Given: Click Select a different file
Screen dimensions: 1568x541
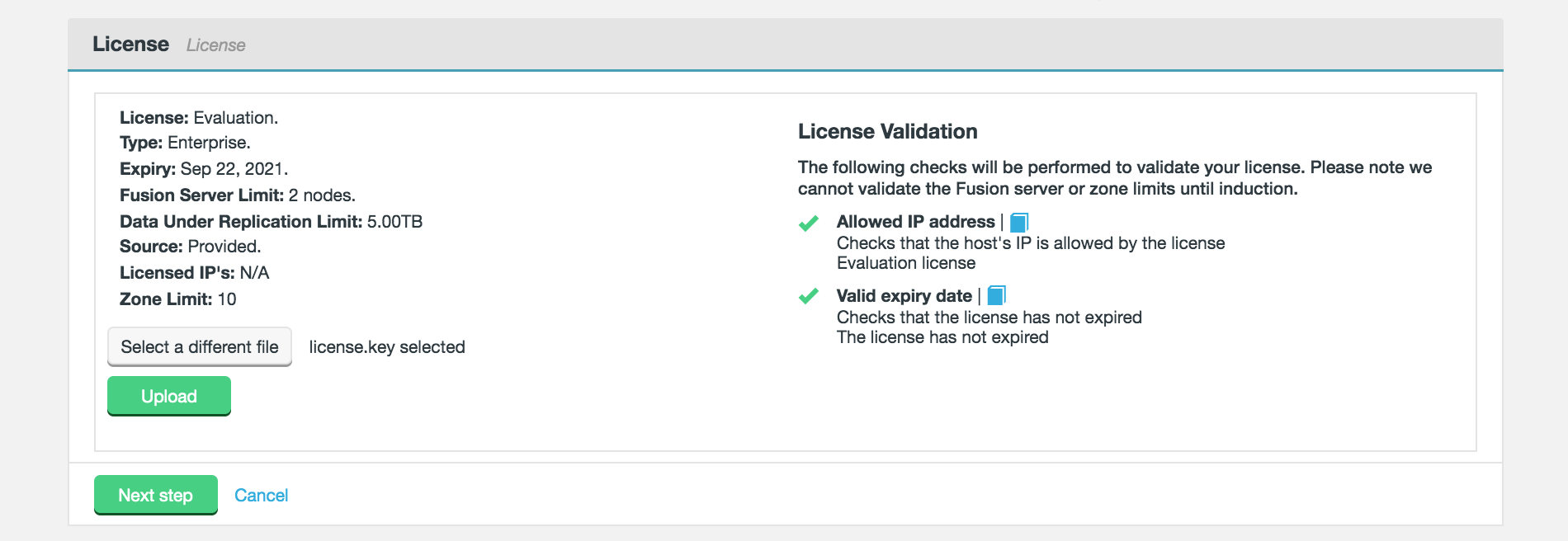Looking at the screenshot, I should [199, 346].
